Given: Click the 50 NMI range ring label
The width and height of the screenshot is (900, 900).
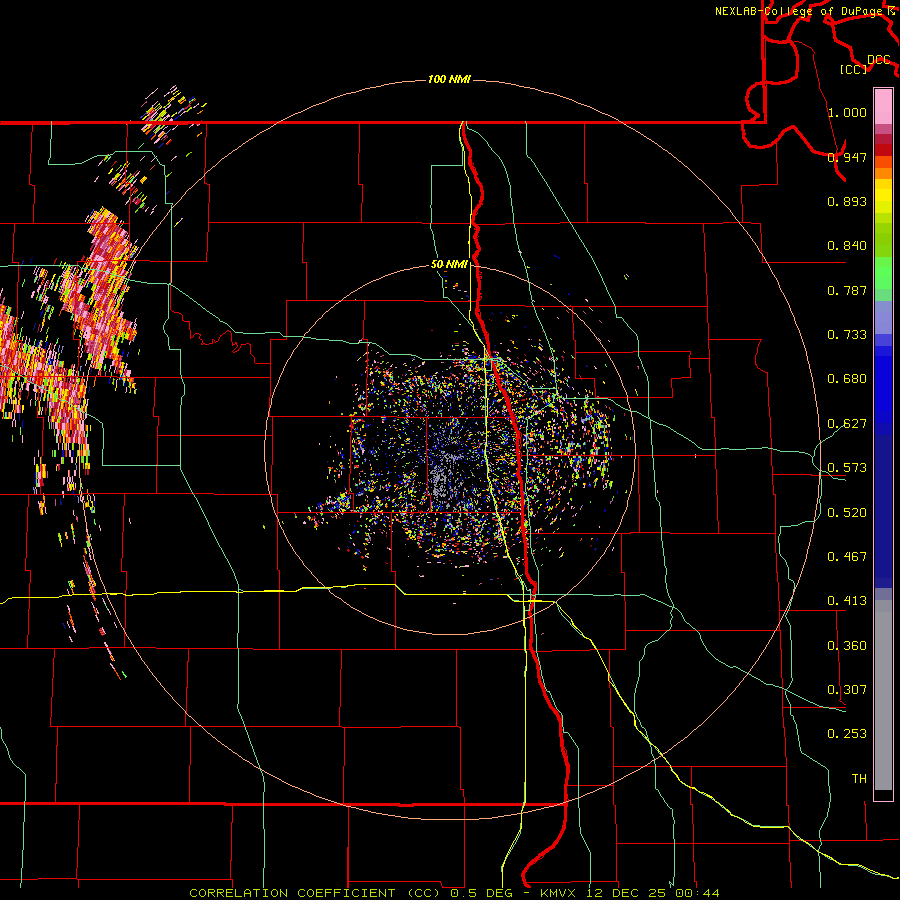Looking at the screenshot, I should [x=449, y=264].
